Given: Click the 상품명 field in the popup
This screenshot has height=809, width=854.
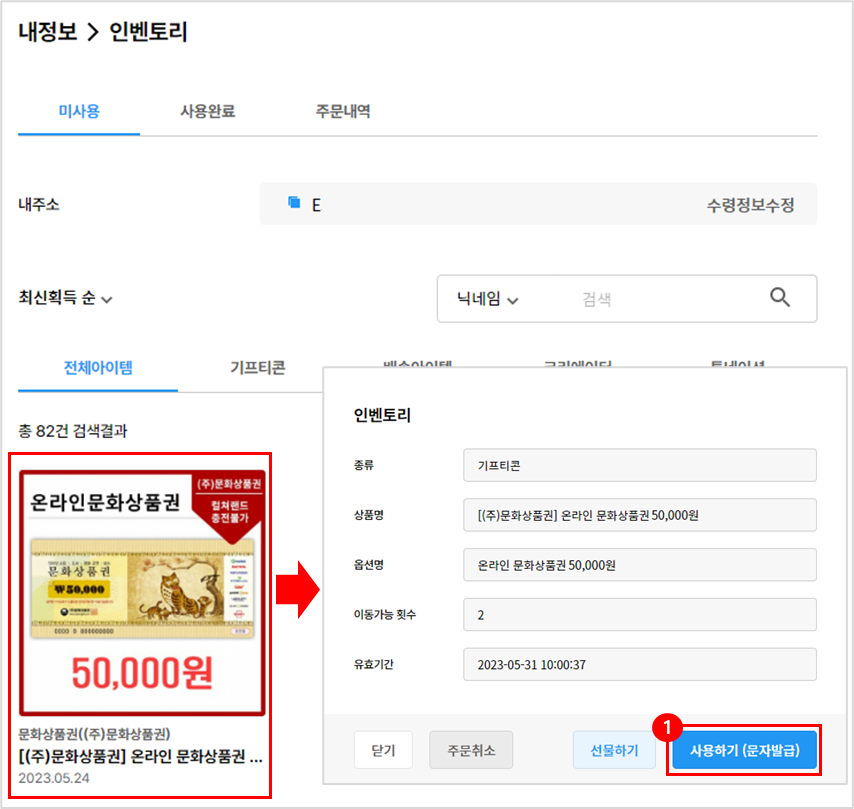Looking at the screenshot, I should click(x=639, y=515).
